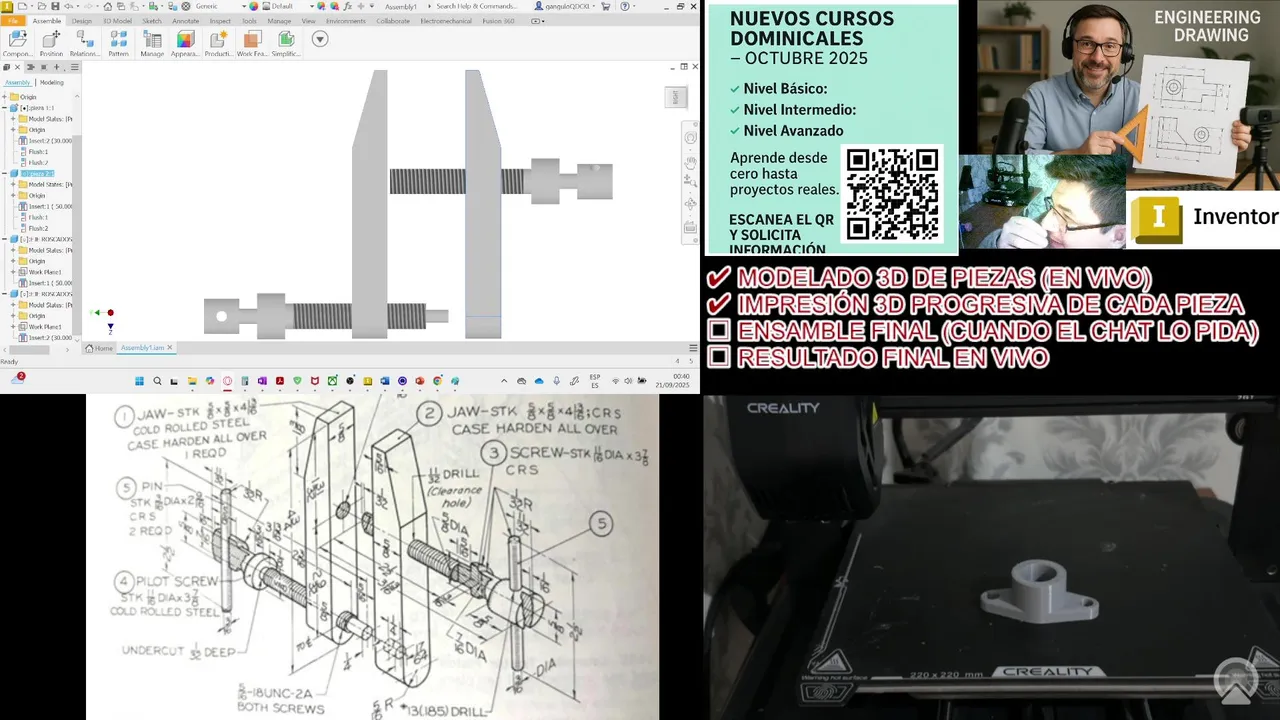Select Flush:2 constraint under pieza 2:1

point(38,229)
